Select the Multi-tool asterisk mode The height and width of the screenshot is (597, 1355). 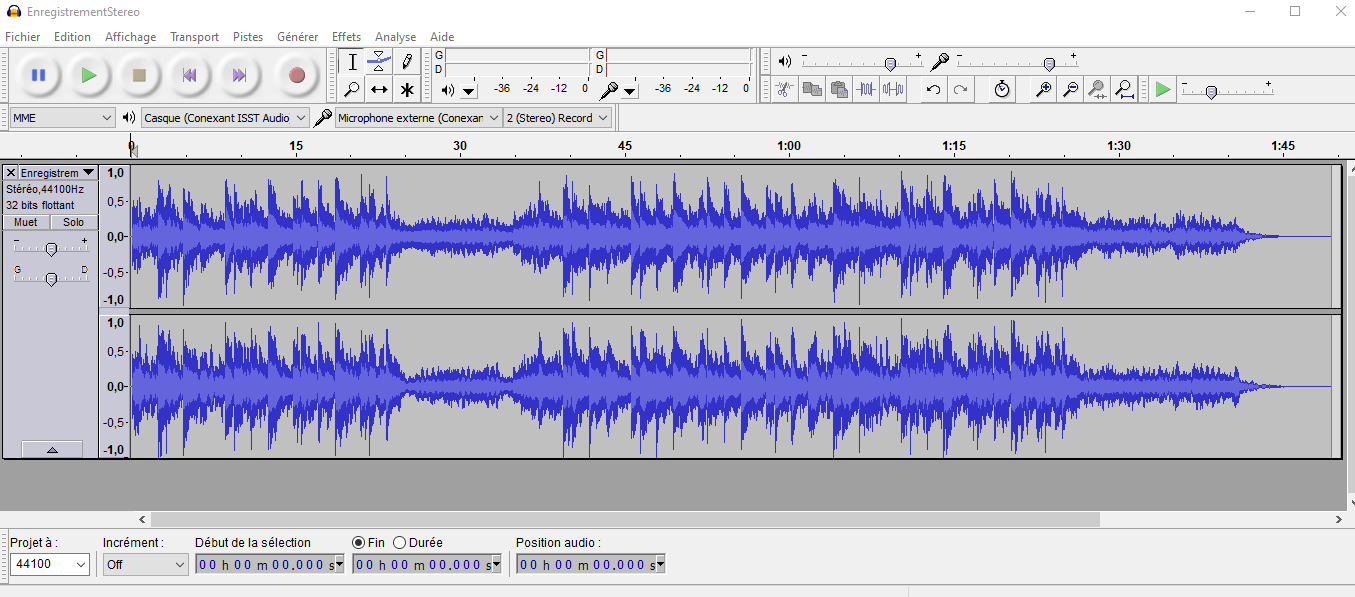[406, 90]
